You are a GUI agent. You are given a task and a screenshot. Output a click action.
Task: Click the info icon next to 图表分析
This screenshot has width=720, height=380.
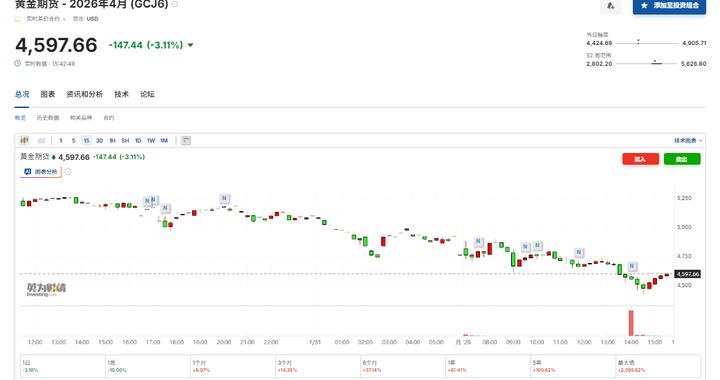68,172
